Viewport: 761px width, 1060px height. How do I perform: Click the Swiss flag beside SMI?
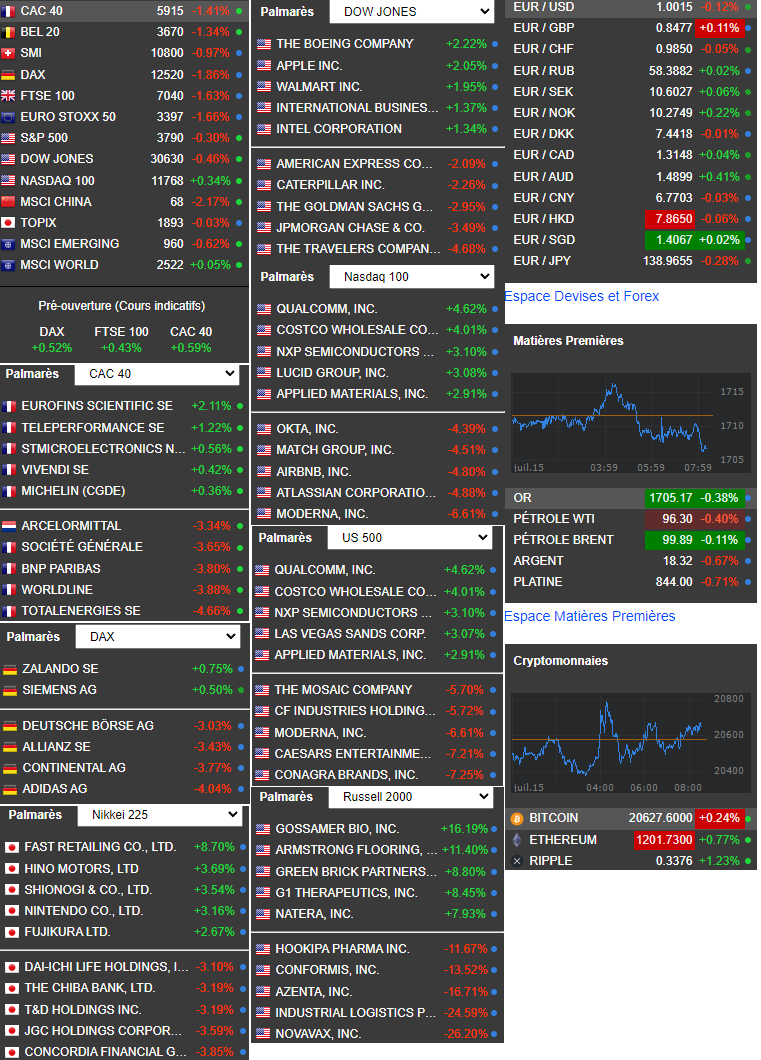click(8, 53)
